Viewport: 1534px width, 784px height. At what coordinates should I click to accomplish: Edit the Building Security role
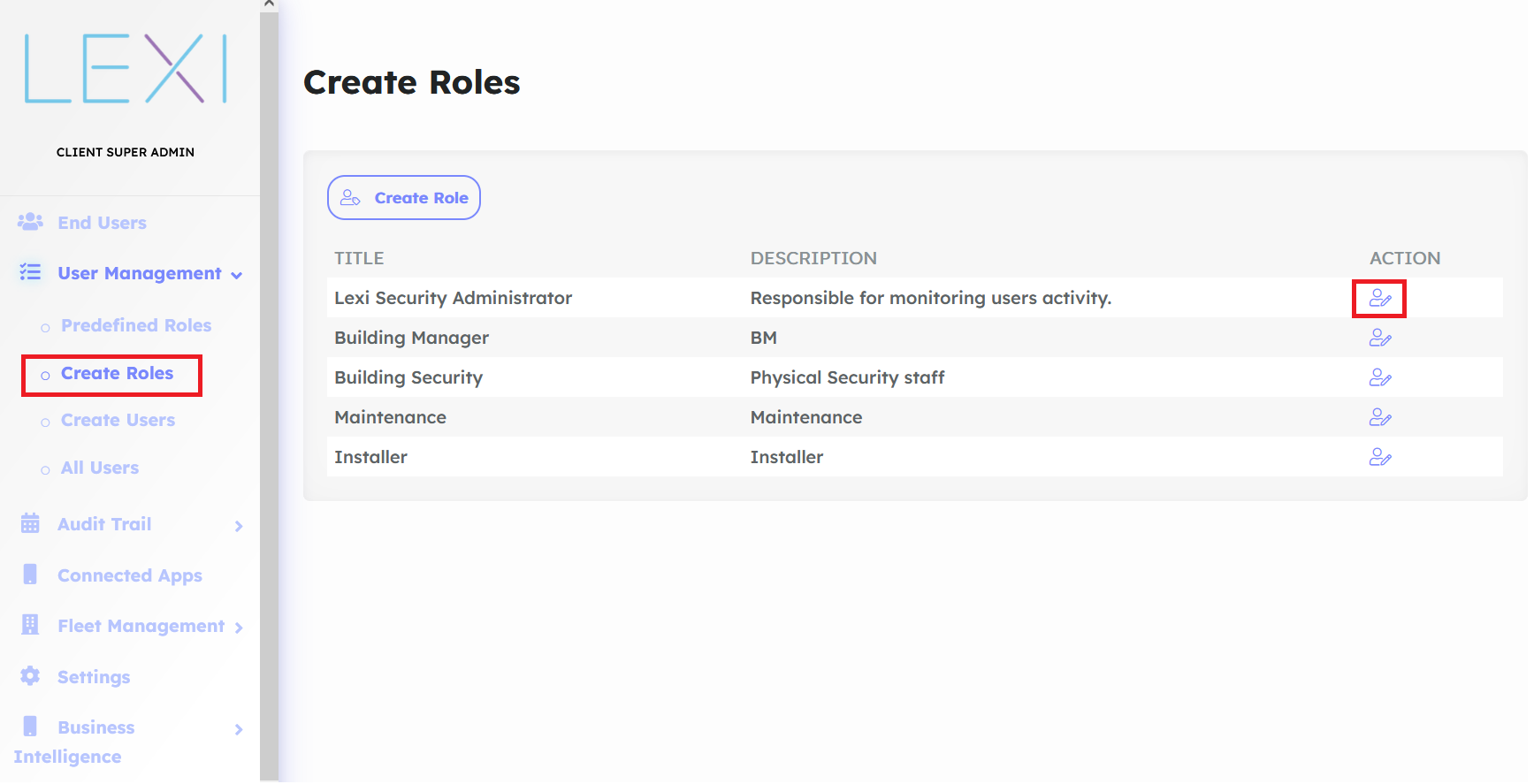coord(1379,378)
